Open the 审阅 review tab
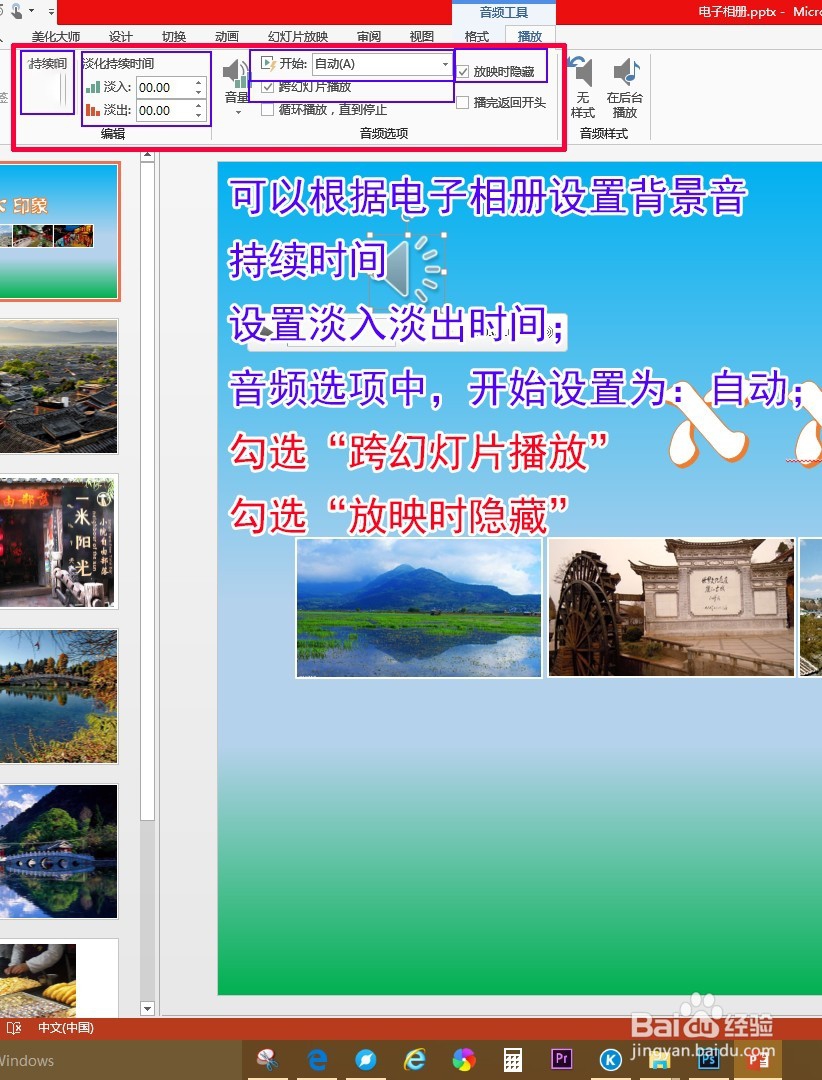This screenshot has height=1080, width=822. pyautogui.click(x=369, y=37)
